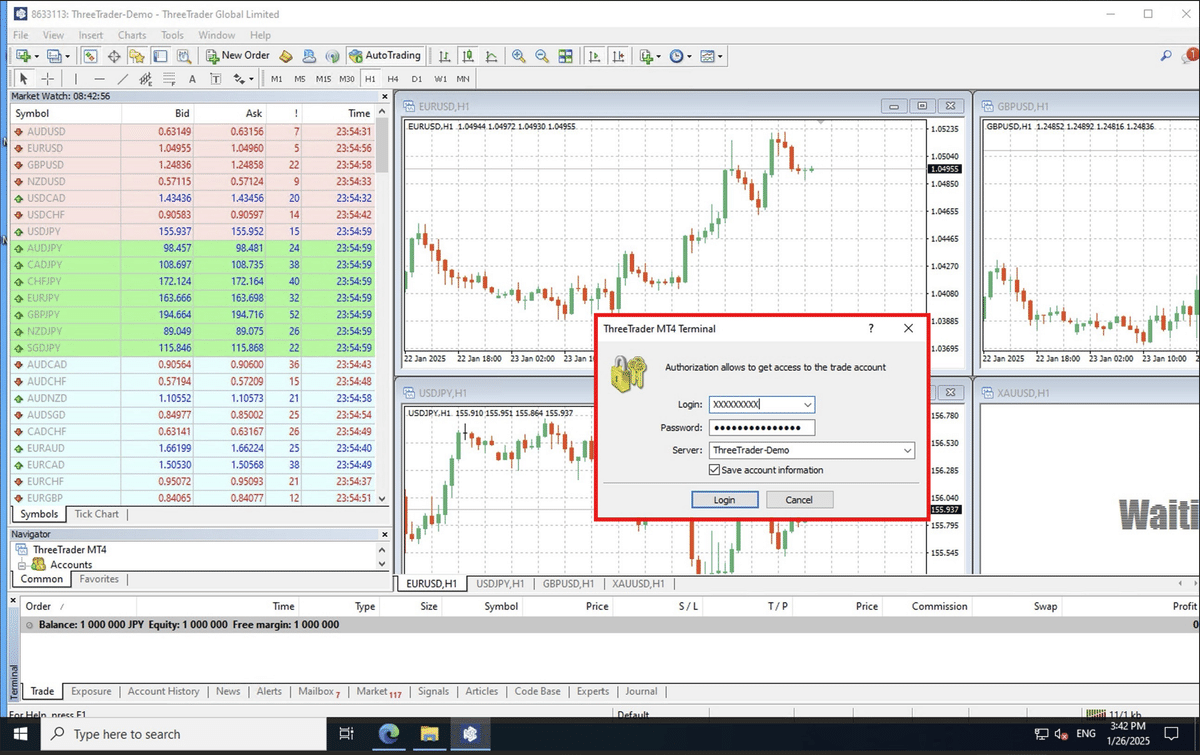The width and height of the screenshot is (1200, 755).
Task: Switch to the XAUUSD,H1 chart tab
Action: pyautogui.click(x=638, y=583)
